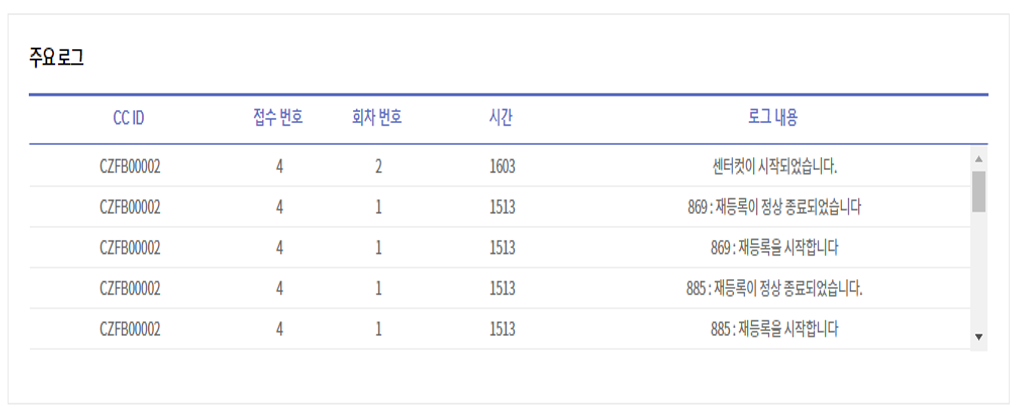The image size is (1021, 417).
Task: Click the log table scrollbar thumb
Action: (x=979, y=192)
